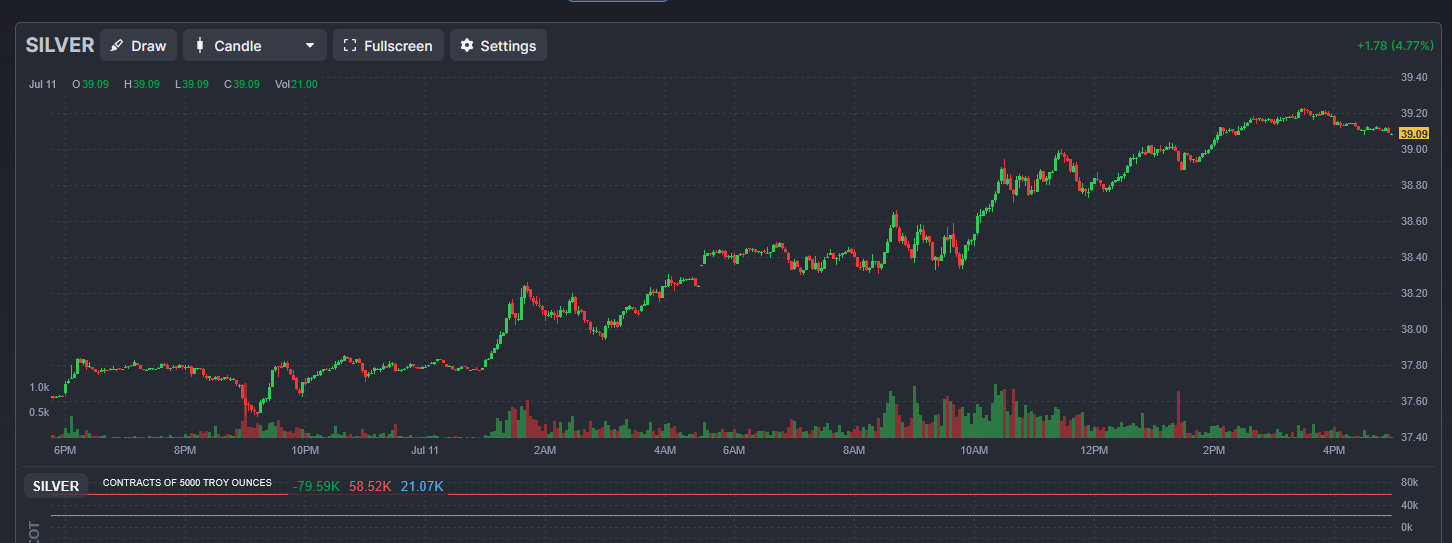Click the SILVER chart title
Screen dimensions: 1452x543
click(x=60, y=45)
